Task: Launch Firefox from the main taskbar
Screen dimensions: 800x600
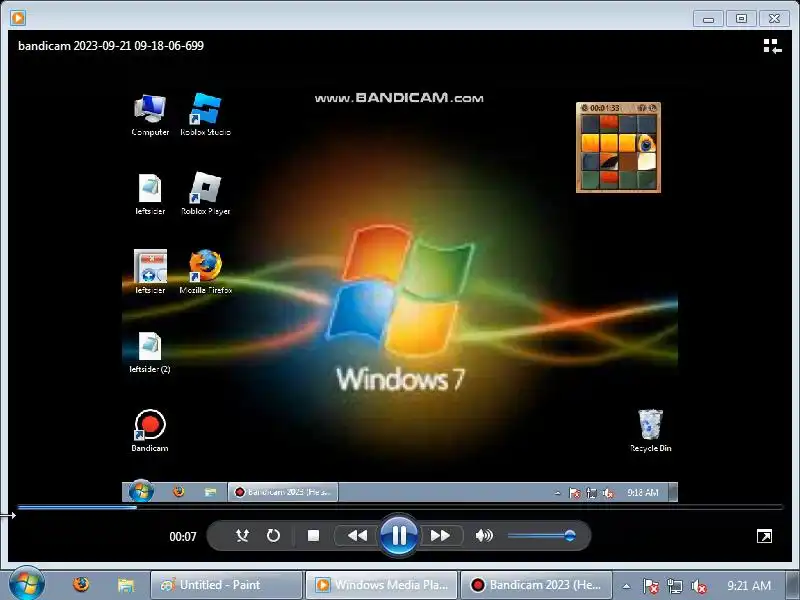Action: pos(81,584)
